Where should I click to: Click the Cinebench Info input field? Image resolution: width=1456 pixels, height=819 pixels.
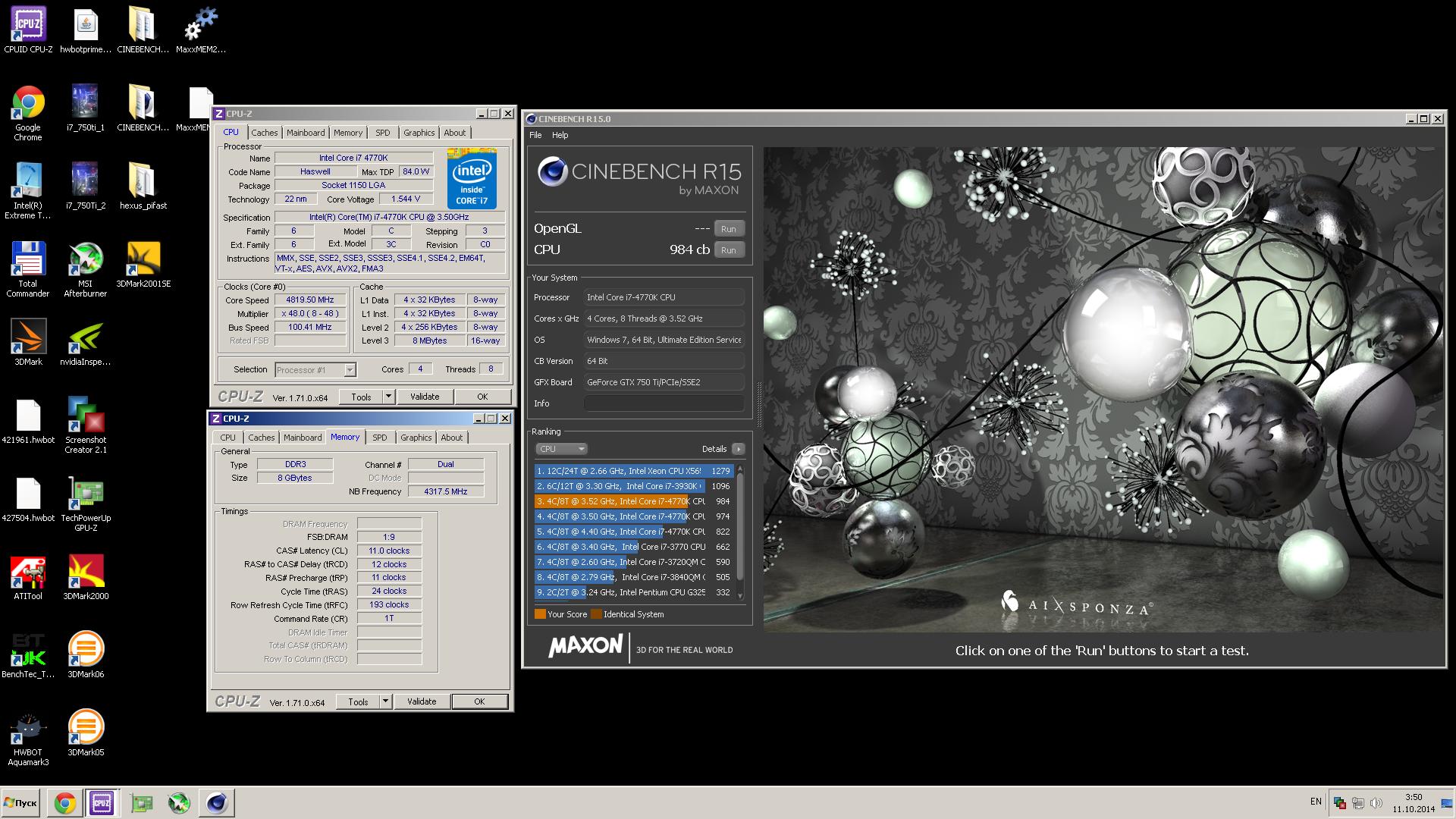coord(664,403)
